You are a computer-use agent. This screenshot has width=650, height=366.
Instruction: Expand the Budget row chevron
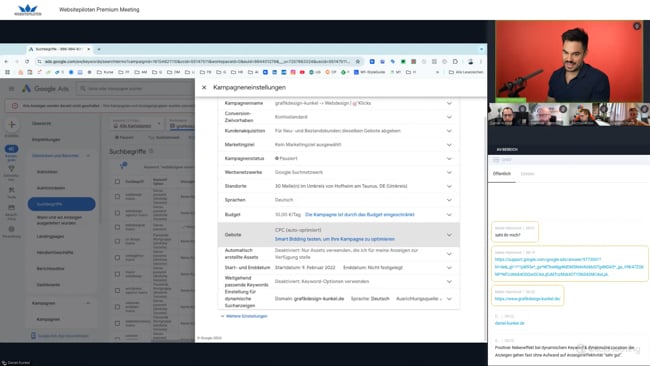(x=449, y=215)
